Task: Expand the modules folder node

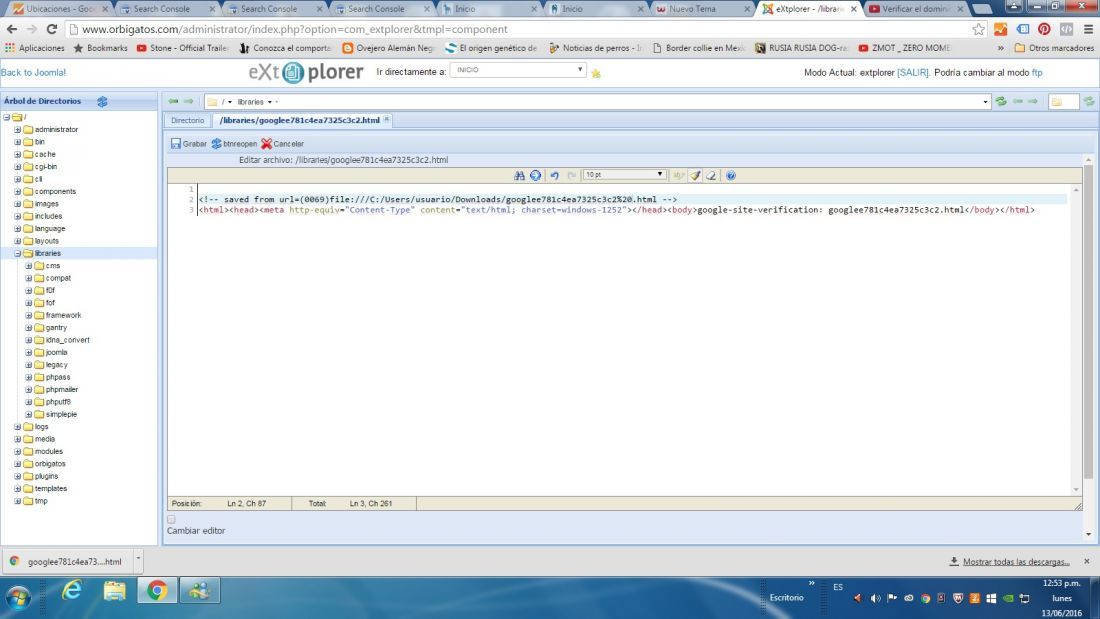Action: click(x=18, y=451)
